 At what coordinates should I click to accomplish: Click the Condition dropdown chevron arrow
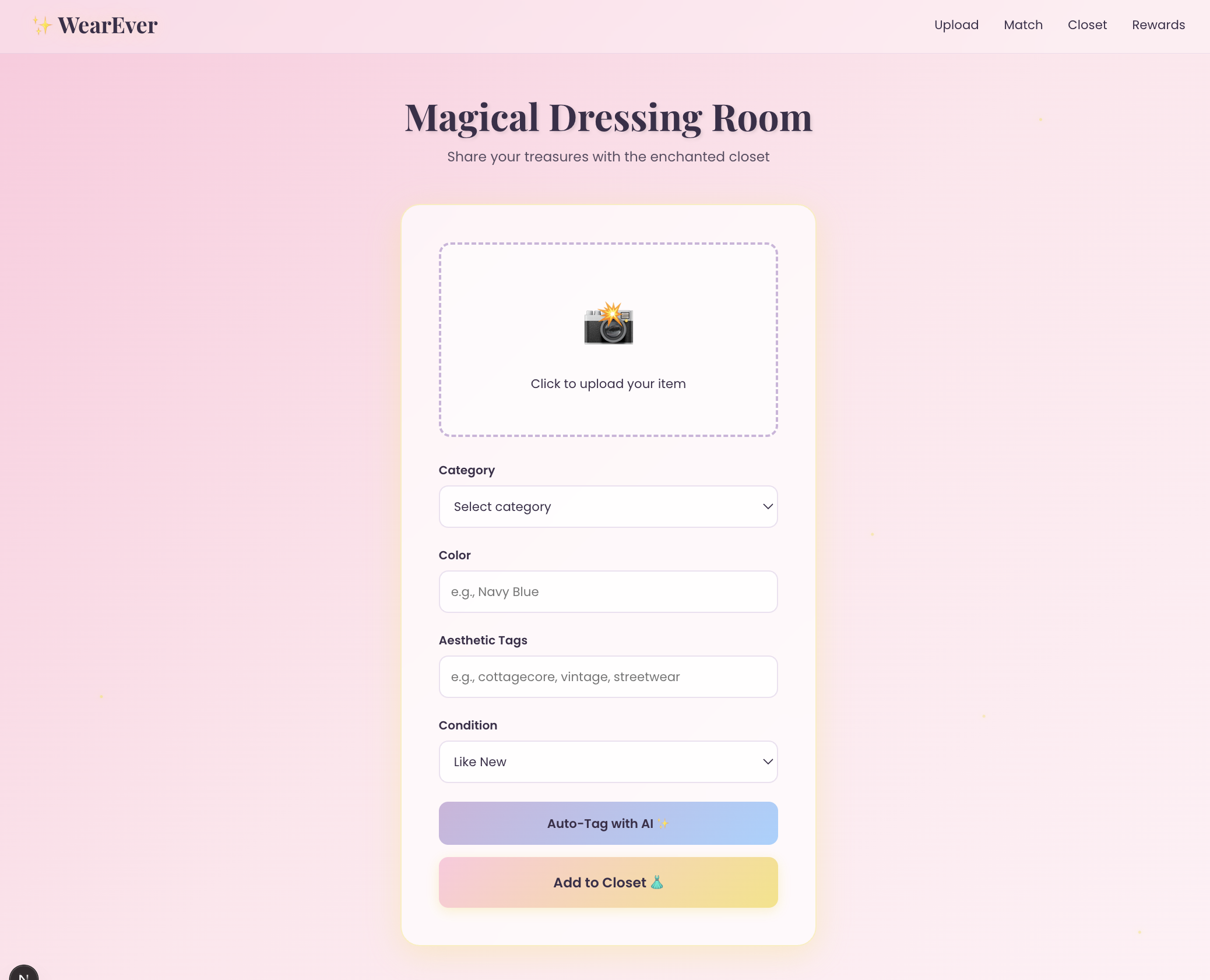pos(768,762)
